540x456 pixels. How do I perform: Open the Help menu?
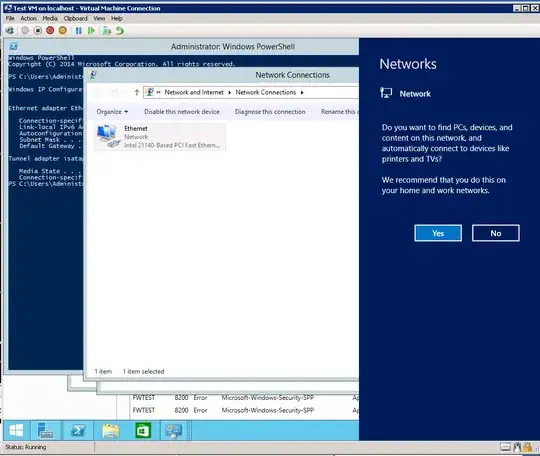(117, 18)
